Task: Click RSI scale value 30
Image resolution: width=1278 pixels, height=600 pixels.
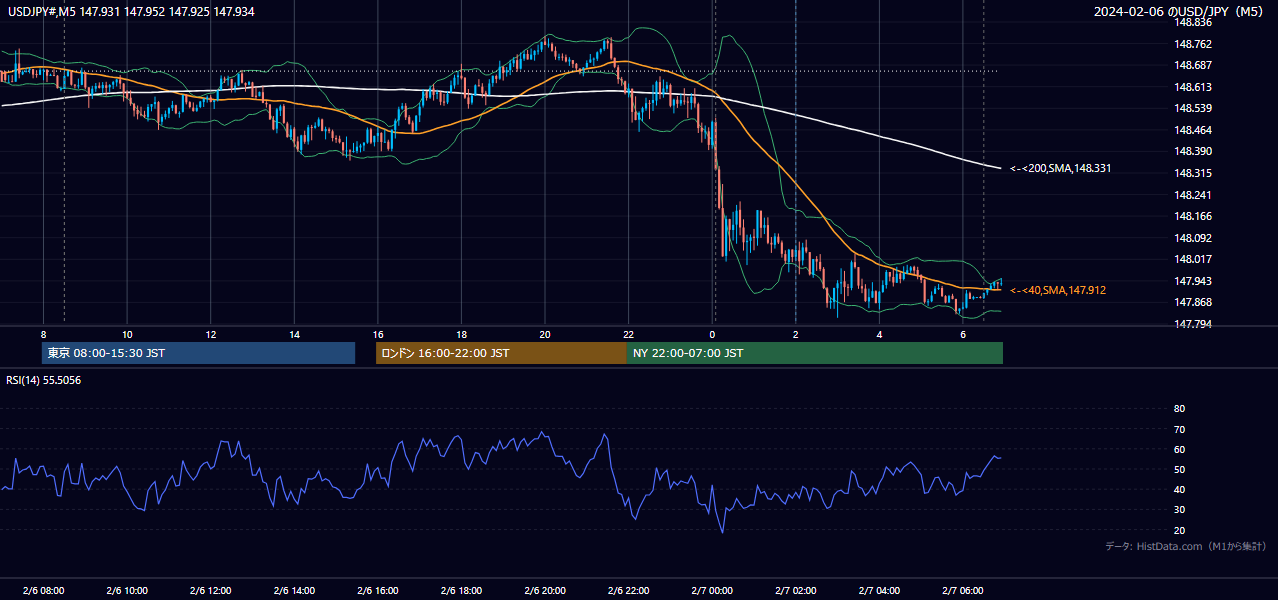Action: [x=1179, y=510]
